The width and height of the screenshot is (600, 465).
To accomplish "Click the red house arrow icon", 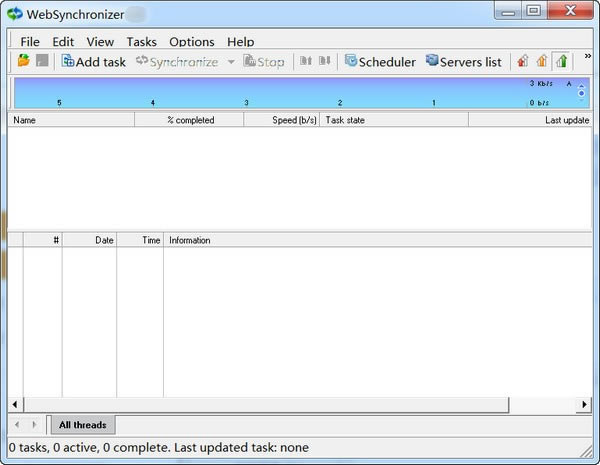I will (522, 62).
